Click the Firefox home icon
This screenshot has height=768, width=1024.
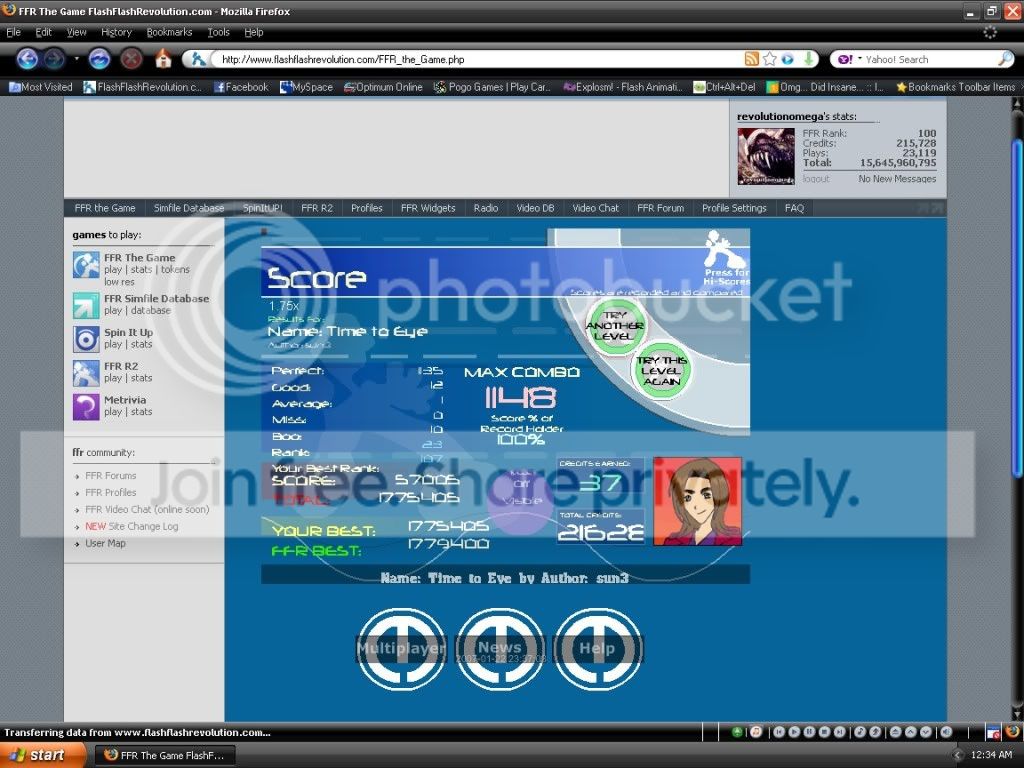tap(163, 59)
